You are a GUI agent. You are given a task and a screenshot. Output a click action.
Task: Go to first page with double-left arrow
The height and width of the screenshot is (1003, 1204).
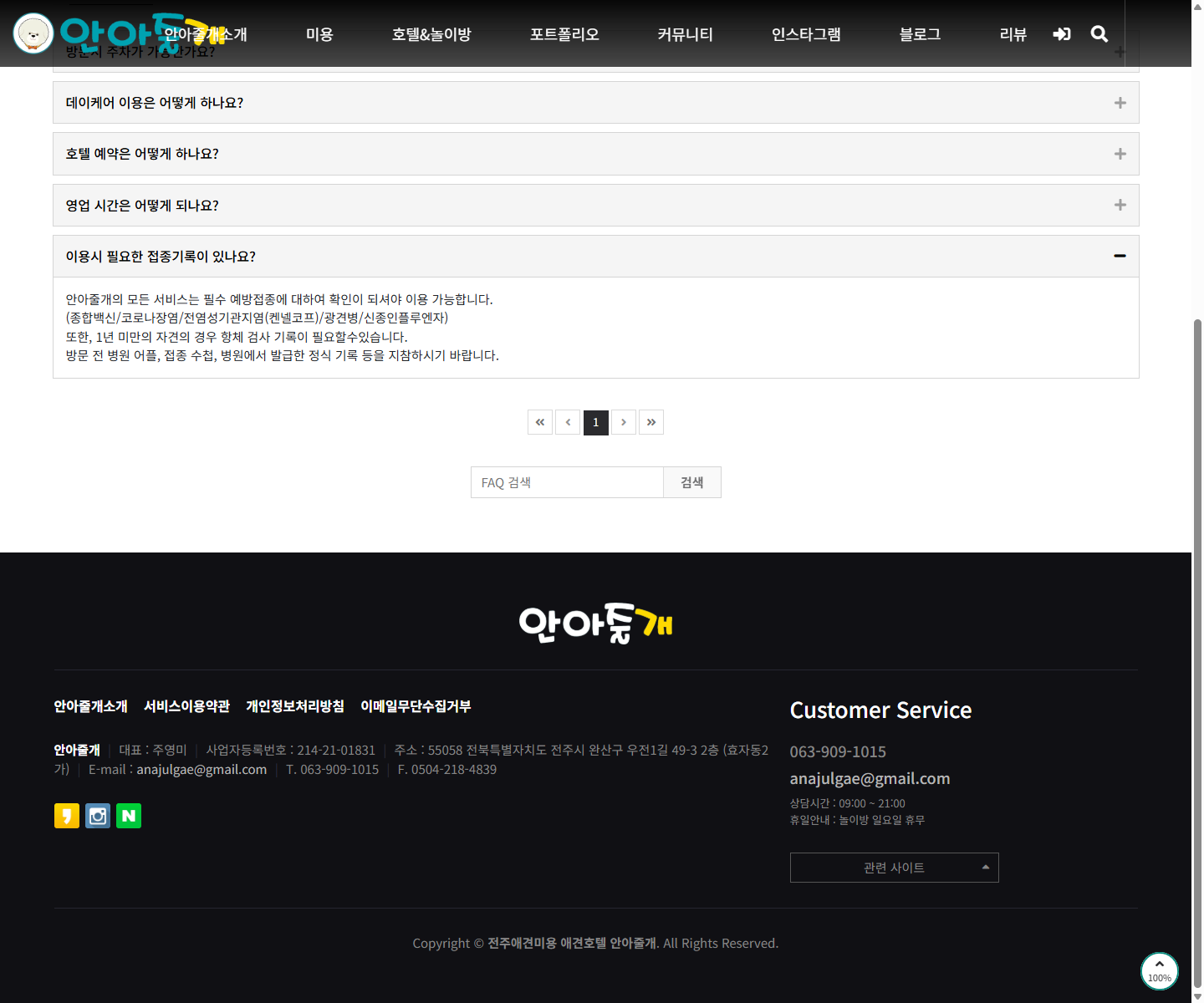pos(540,422)
